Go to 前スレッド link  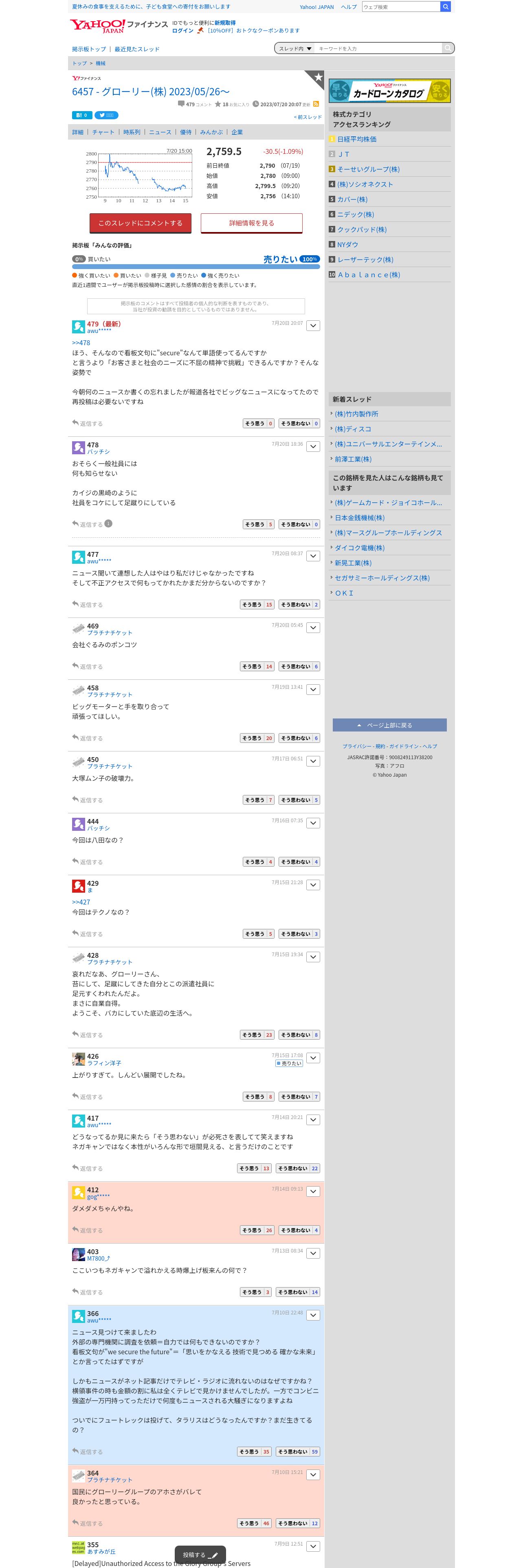308,117
